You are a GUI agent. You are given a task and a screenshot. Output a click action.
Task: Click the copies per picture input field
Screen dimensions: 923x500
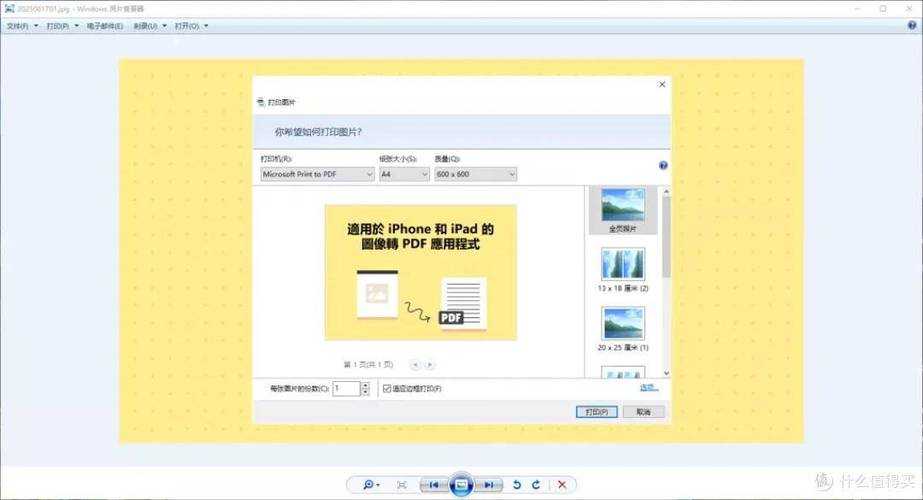(x=346, y=389)
